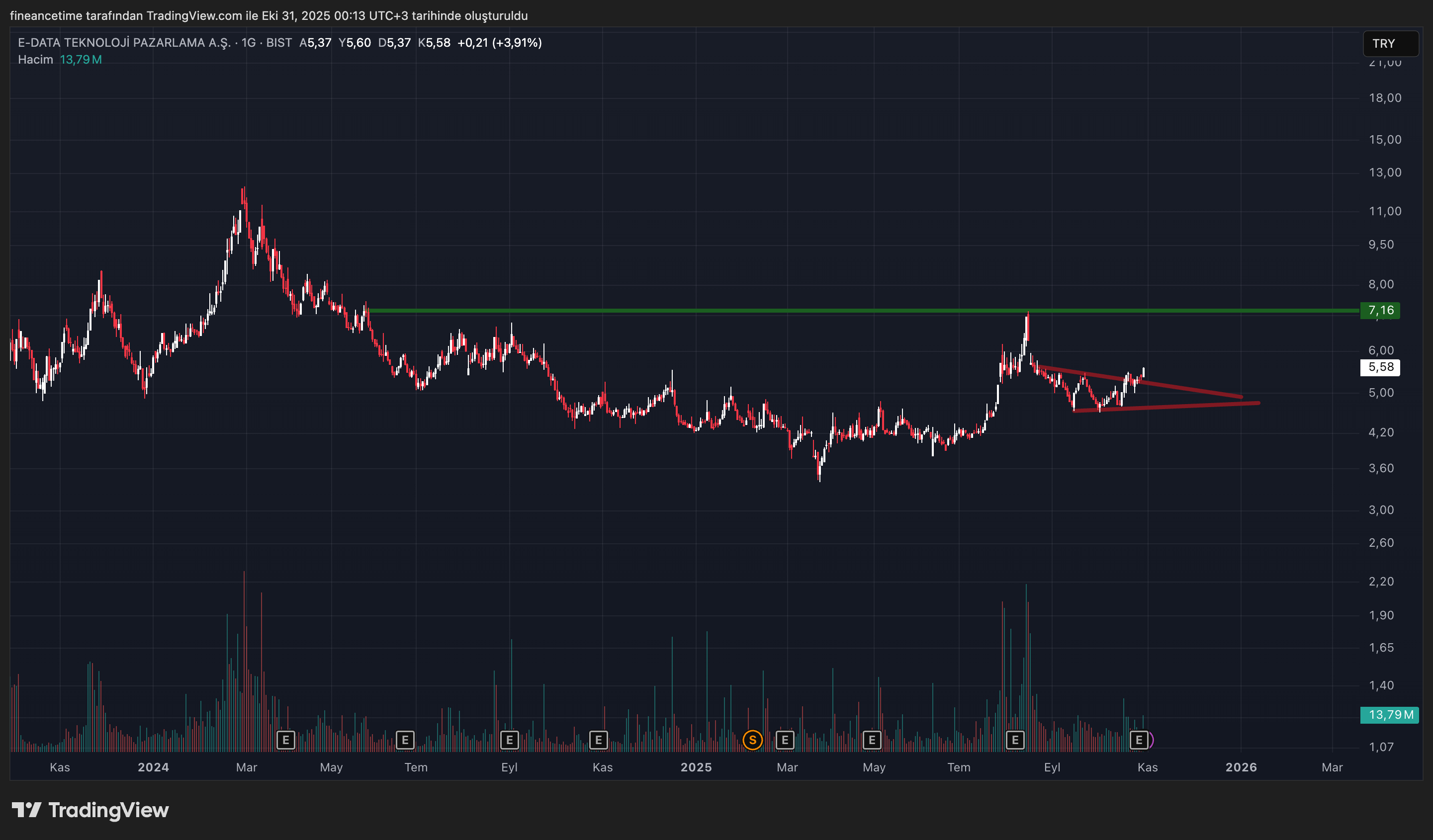1433x840 pixels.
Task: Select the green horizontal resistance line
Action: (x=682, y=310)
